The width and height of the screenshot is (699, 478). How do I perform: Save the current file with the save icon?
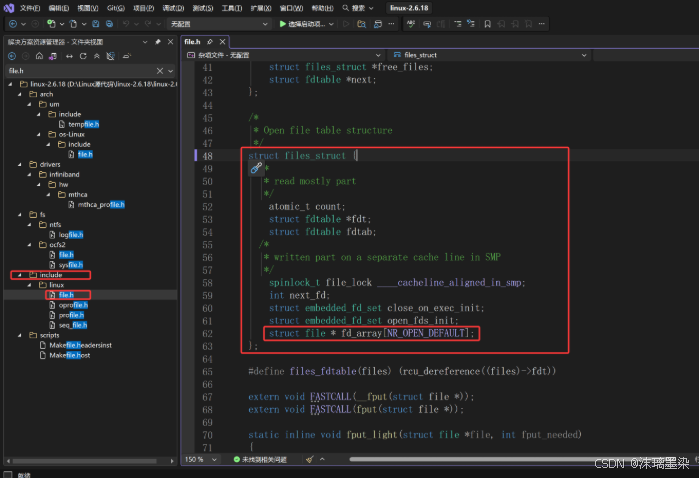click(x=95, y=24)
